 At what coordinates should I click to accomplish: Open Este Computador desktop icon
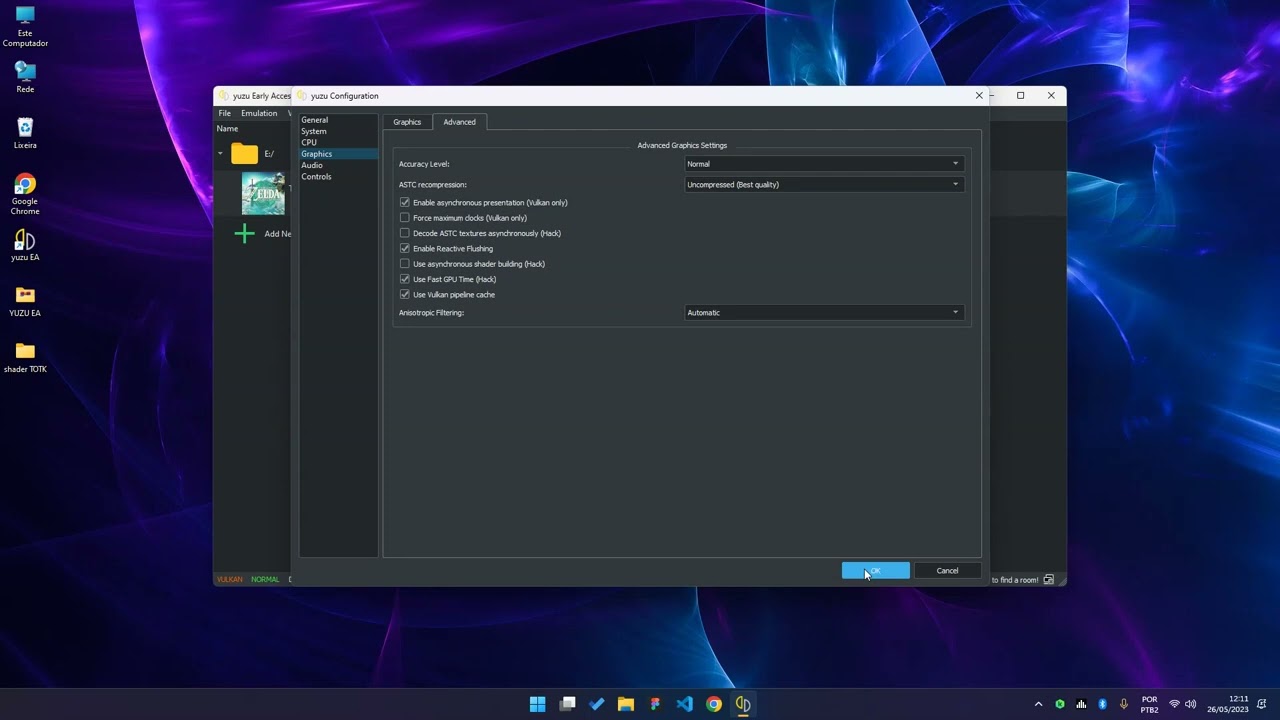(x=25, y=27)
